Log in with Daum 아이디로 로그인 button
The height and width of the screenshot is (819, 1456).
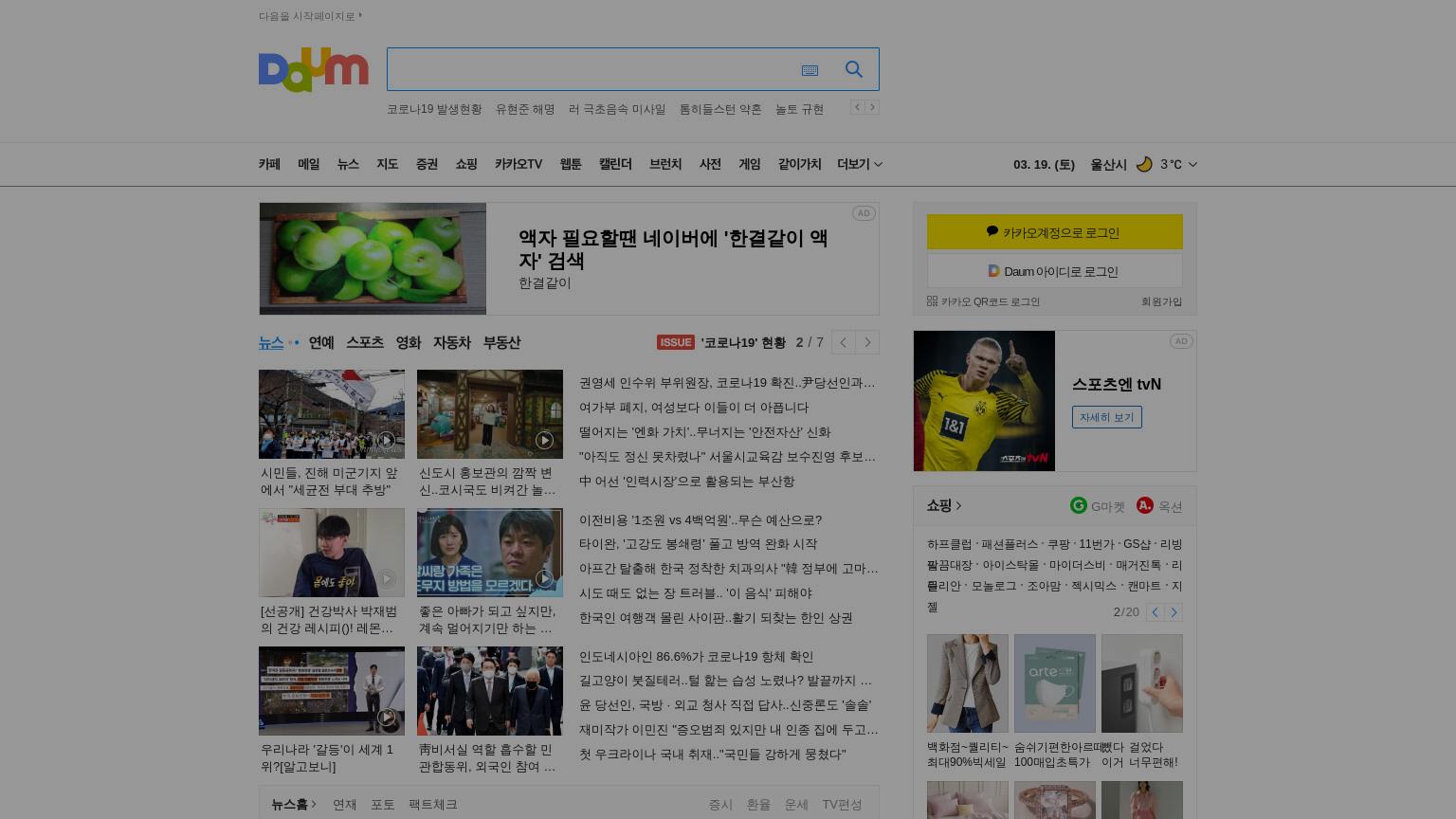coord(1055,271)
